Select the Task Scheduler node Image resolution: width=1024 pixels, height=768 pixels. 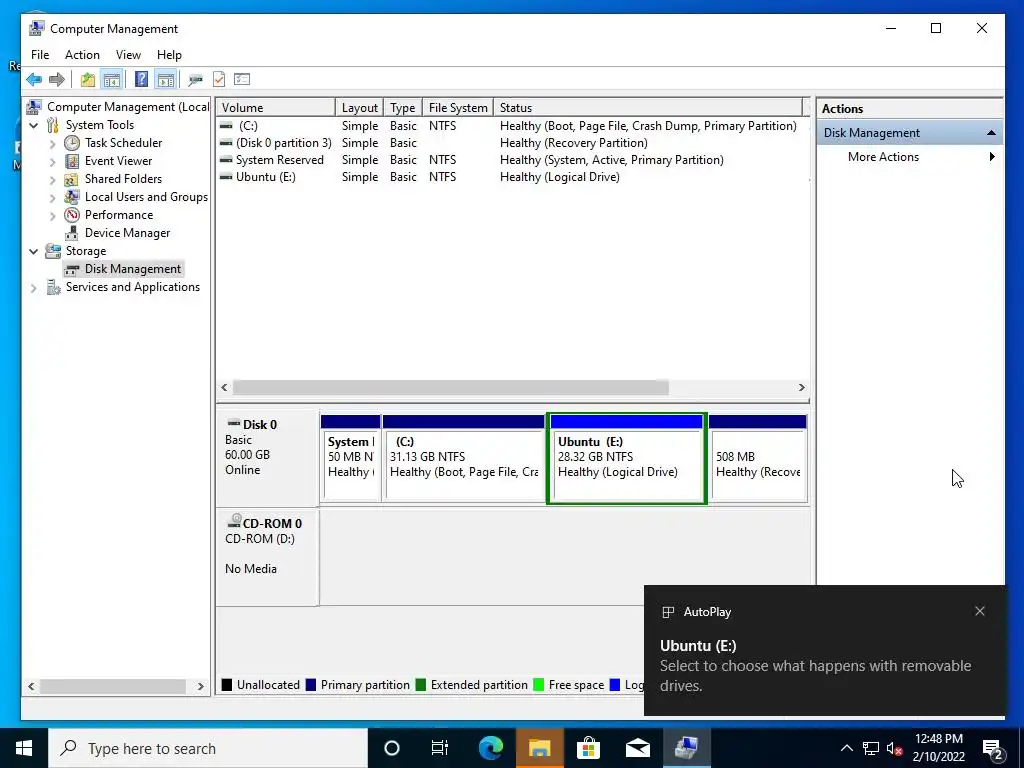(123, 143)
